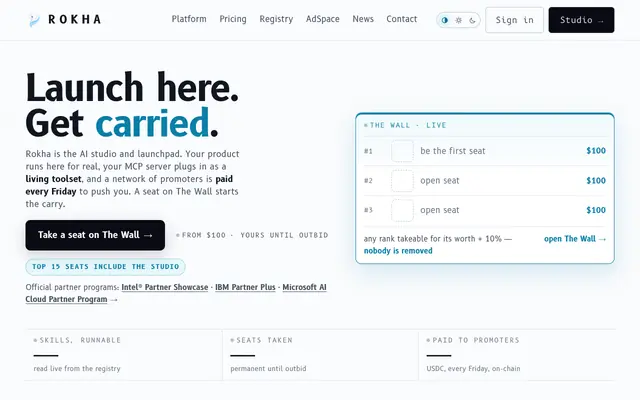Navigate to AdSpace
640x400 pixels.
[322, 19]
